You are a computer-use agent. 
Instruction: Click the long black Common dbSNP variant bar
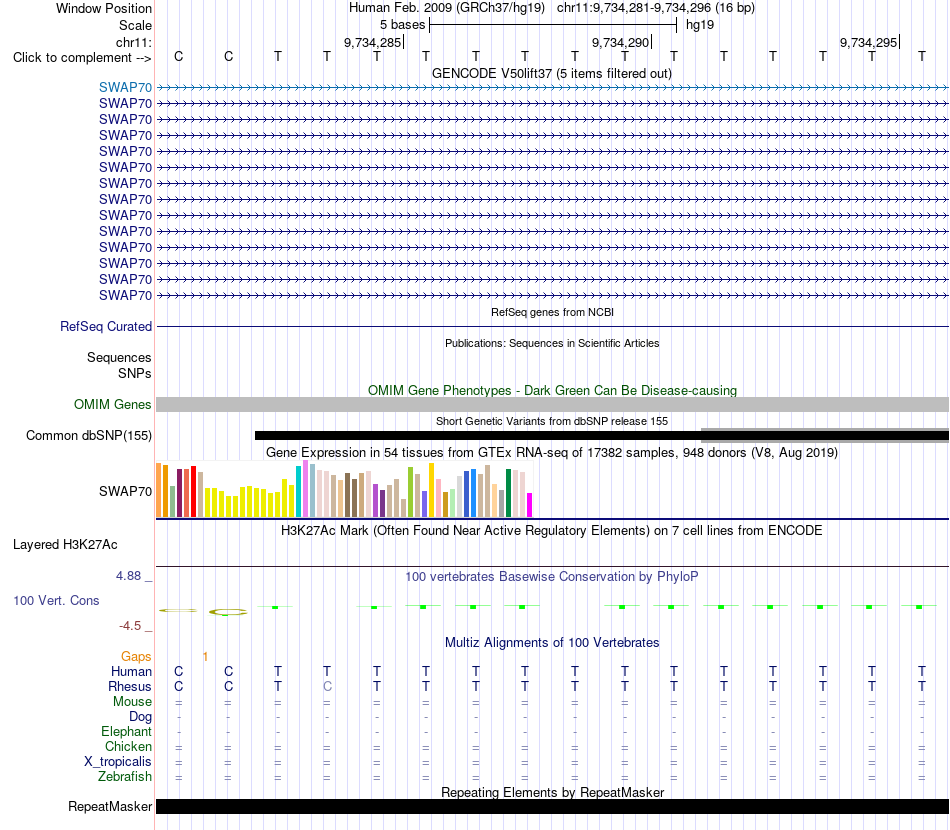click(x=602, y=435)
